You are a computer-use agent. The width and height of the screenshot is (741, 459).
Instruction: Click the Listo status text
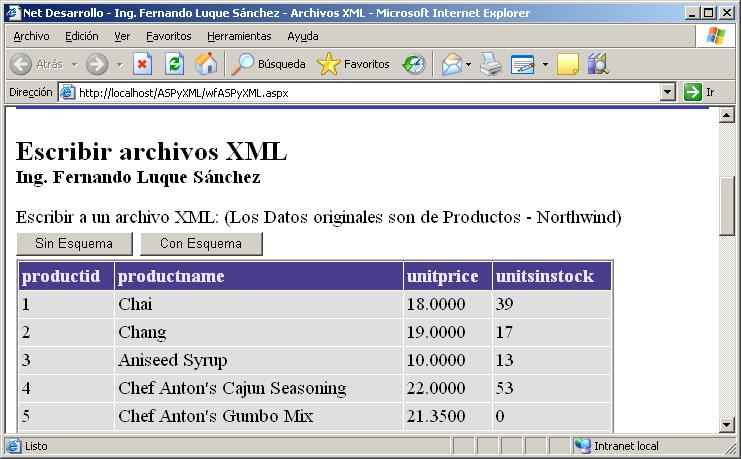(x=36, y=446)
